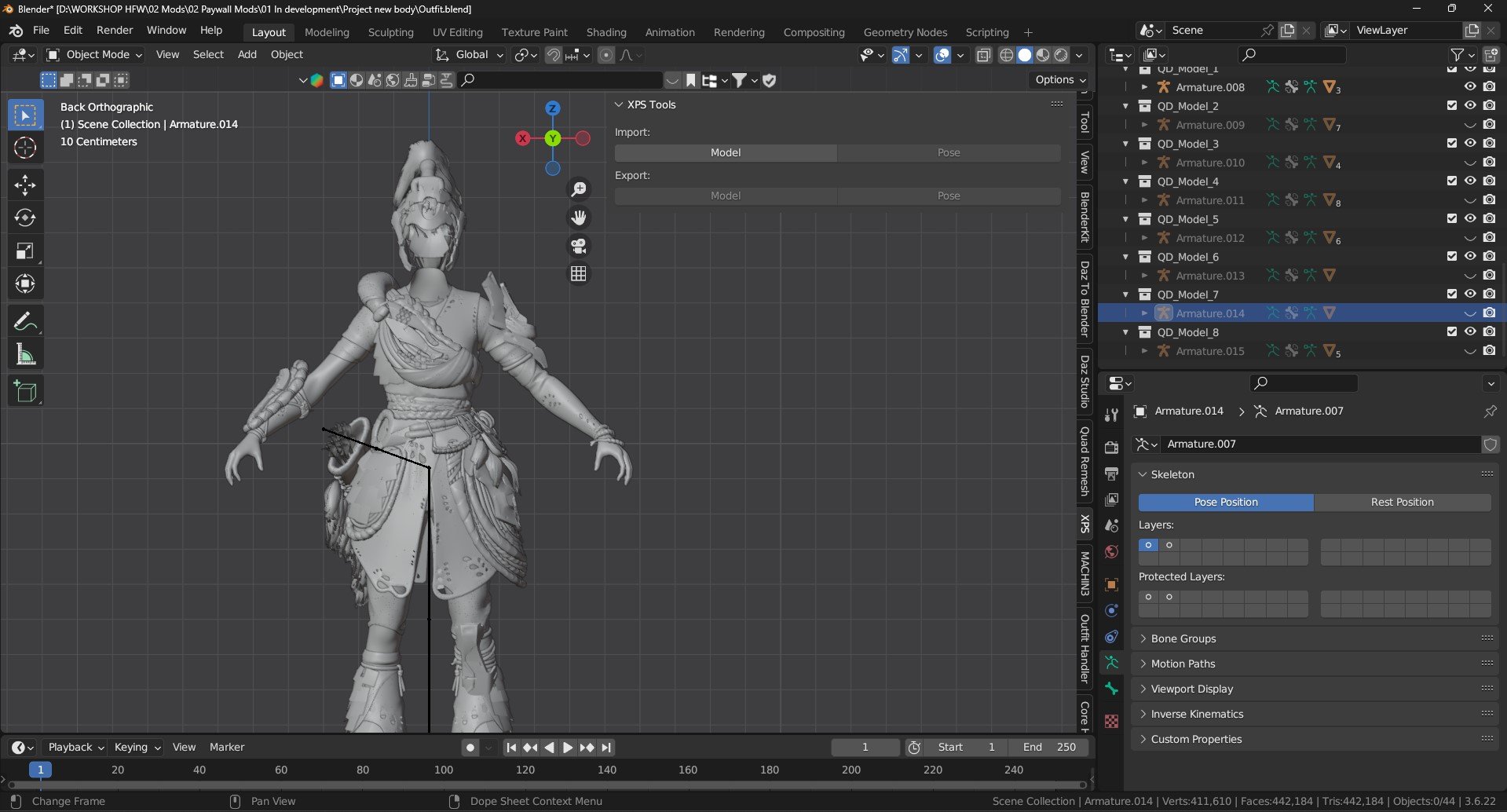Toggle camera view in viewport
Screen dimensions: 1507x812
click(579, 247)
